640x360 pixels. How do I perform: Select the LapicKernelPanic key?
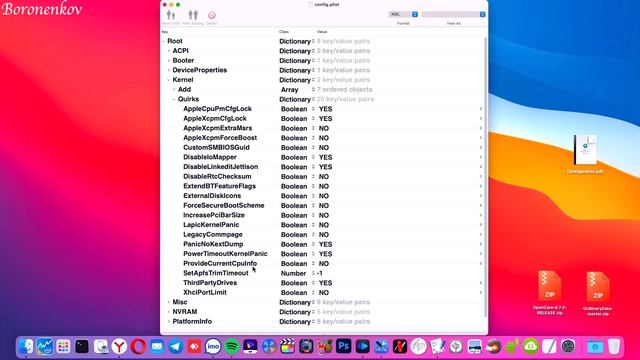(211, 225)
